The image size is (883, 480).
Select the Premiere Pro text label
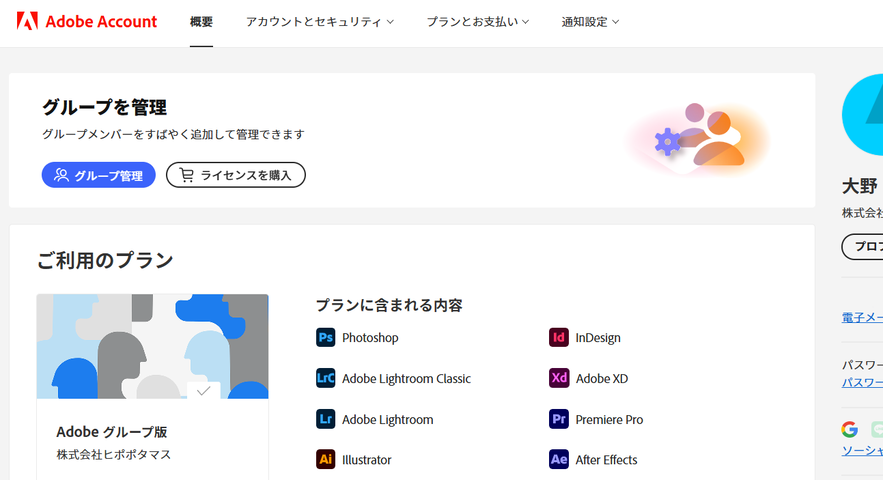[609, 420]
